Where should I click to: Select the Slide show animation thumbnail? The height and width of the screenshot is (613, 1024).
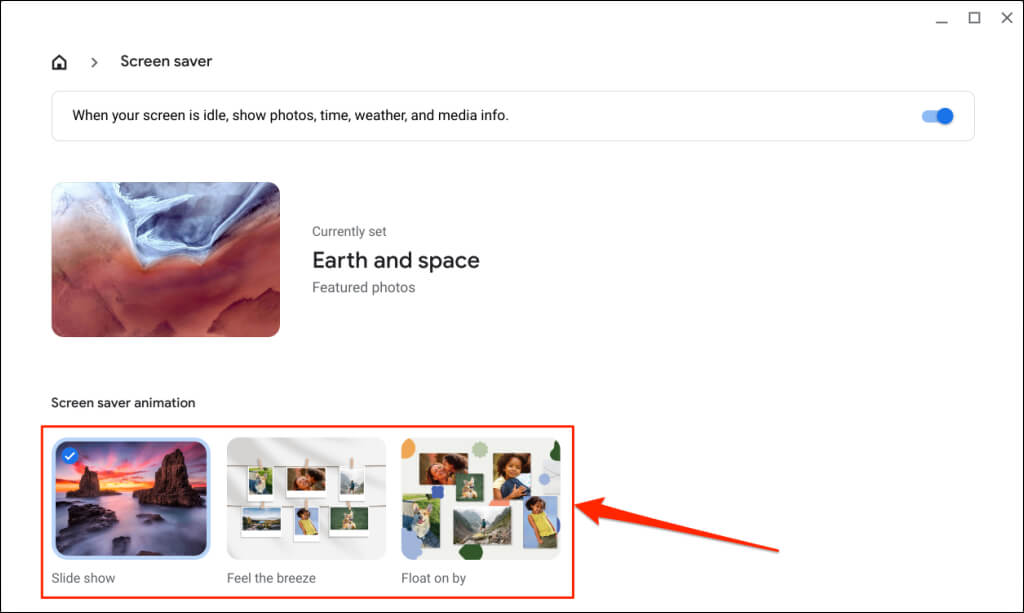click(x=131, y=498)
